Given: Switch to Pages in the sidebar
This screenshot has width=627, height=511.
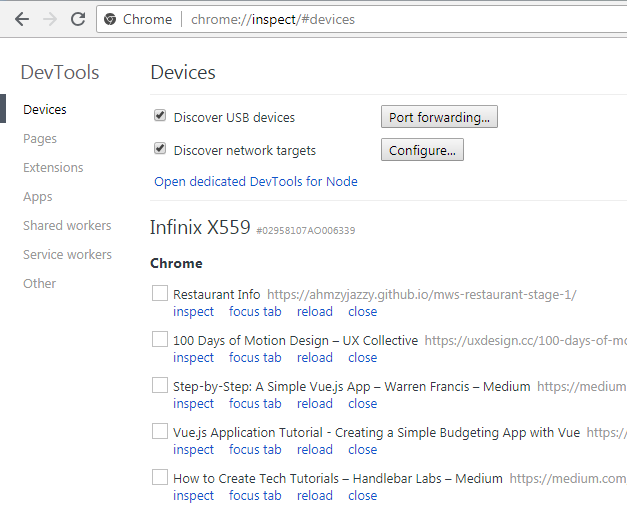Looking at the screenshot, I should tap(40, 139).
